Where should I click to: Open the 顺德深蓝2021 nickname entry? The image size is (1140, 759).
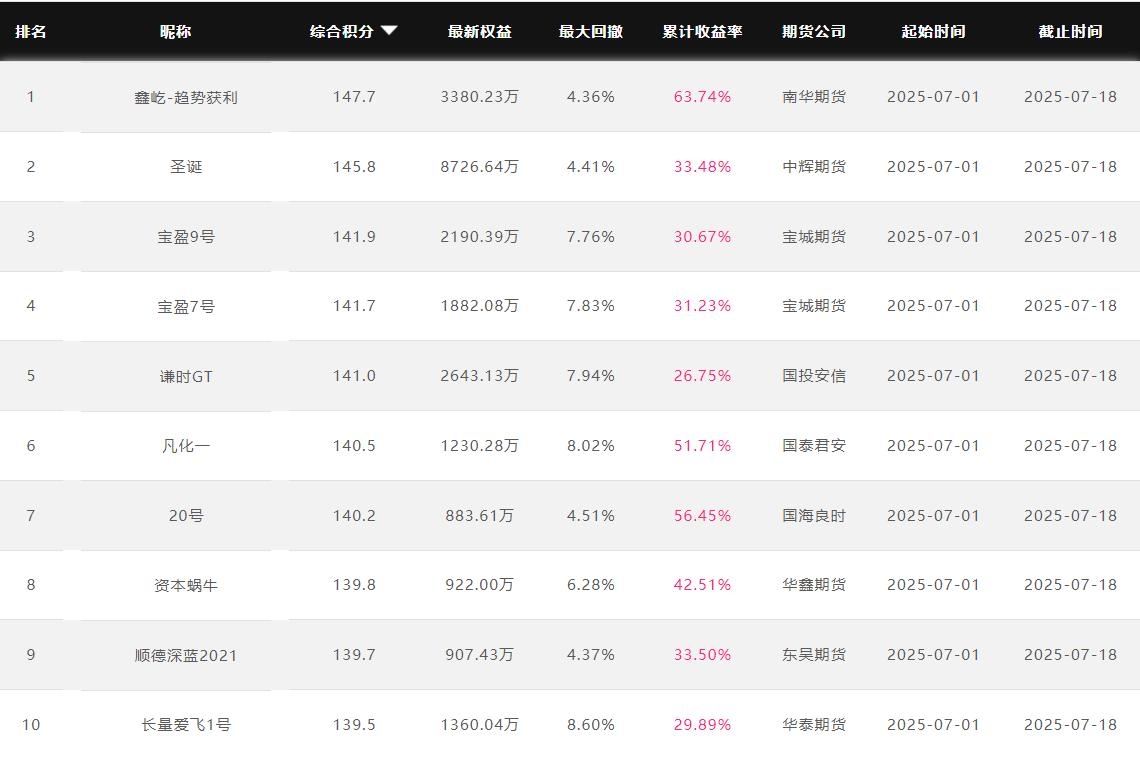click(x=186, y=655)
